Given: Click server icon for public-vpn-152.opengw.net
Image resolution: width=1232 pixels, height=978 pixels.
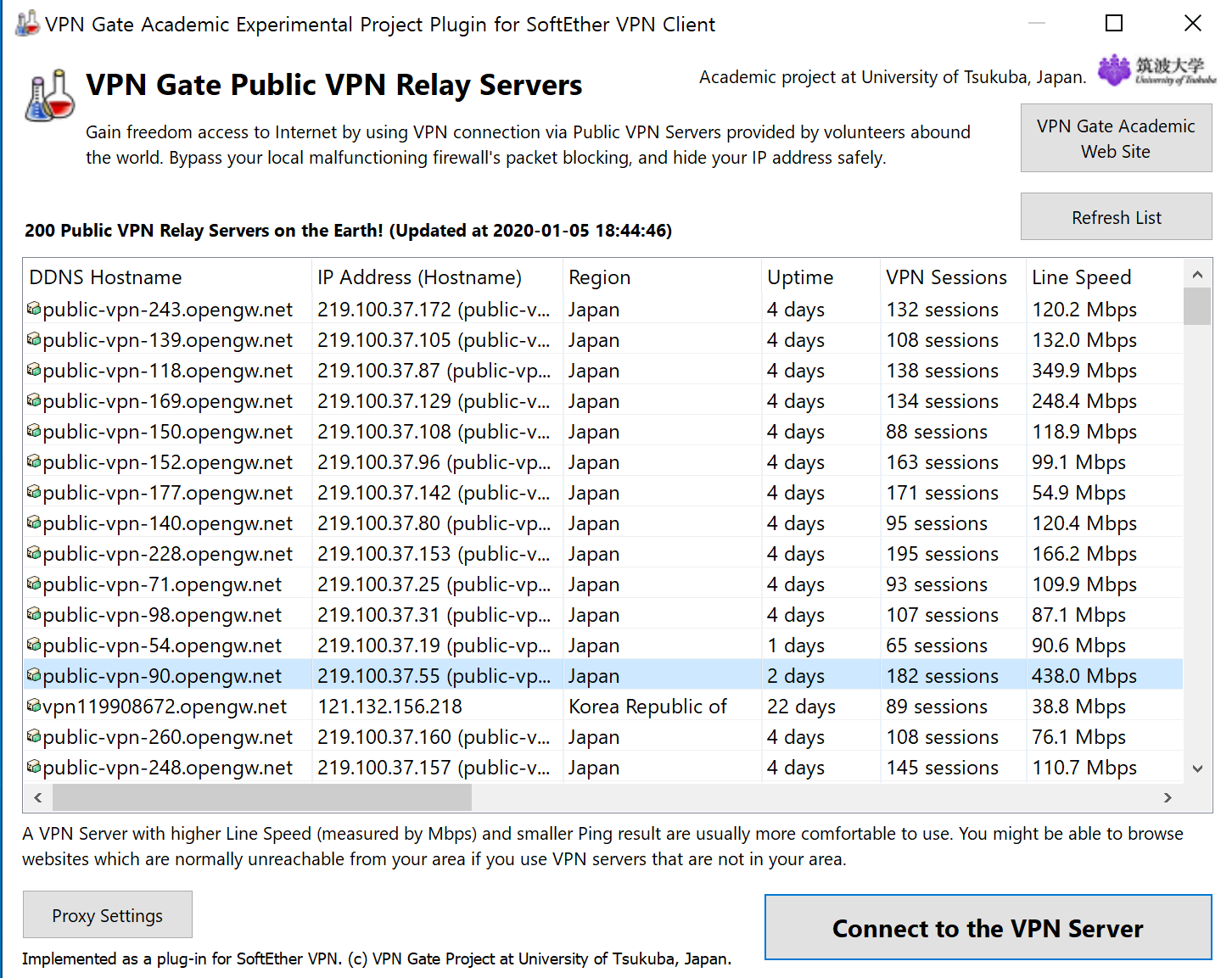Looking at the screenshot, I should pyautogui.click(x=34, y=461).
